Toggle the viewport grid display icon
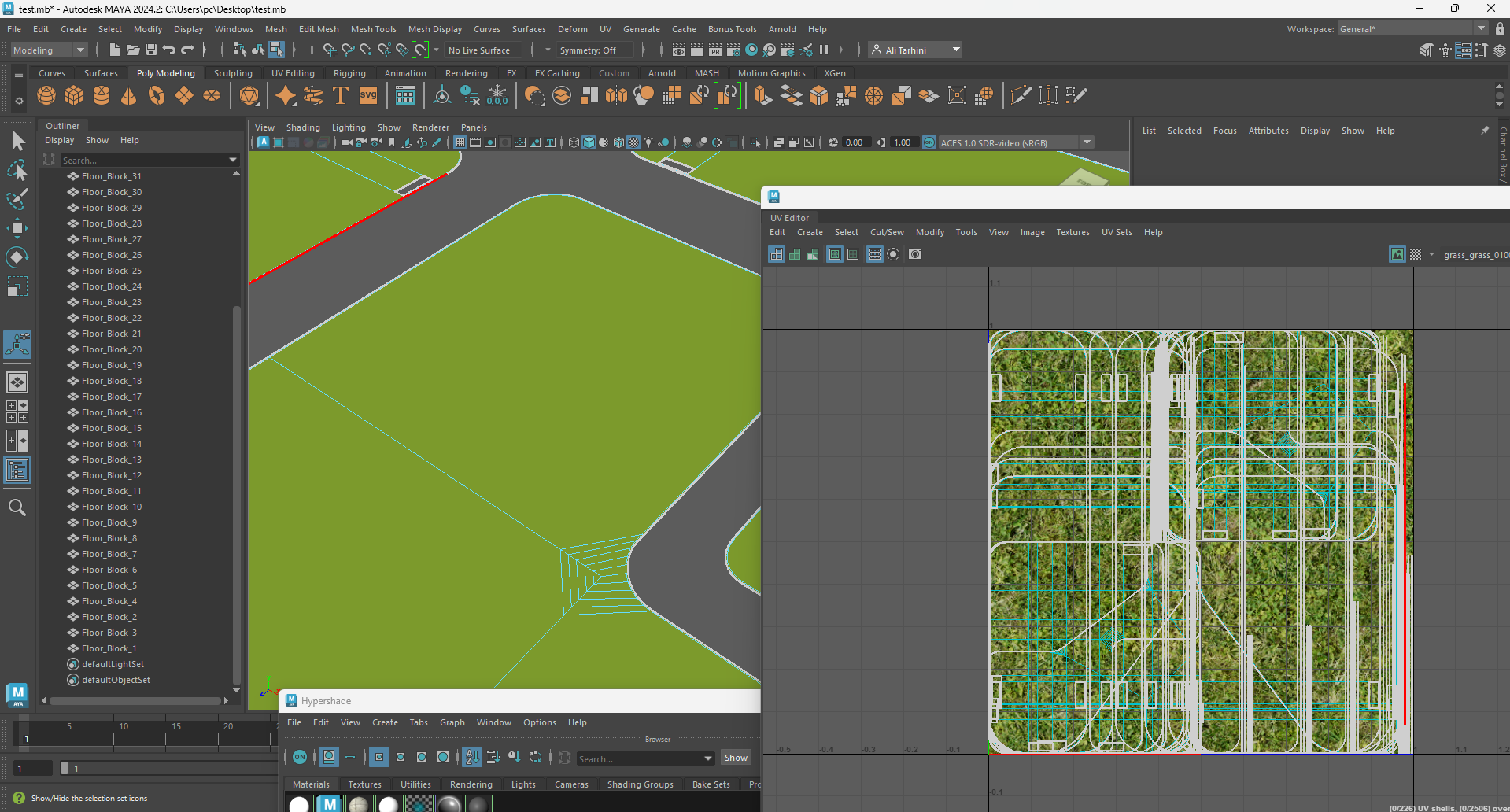 click(460, 142)
